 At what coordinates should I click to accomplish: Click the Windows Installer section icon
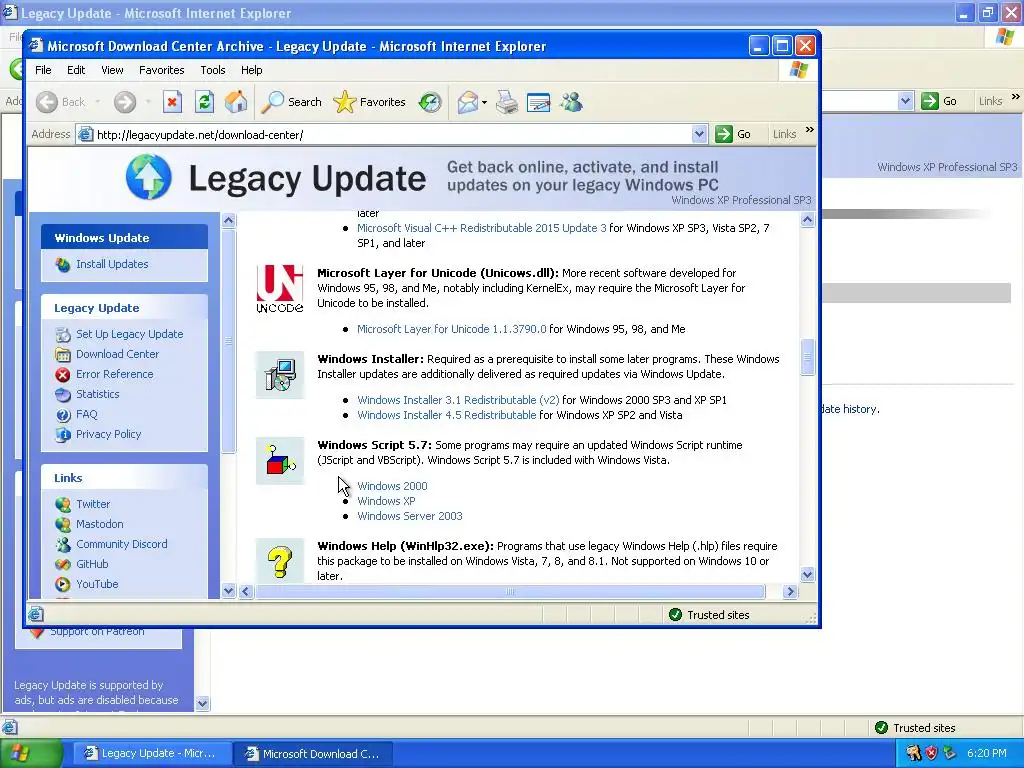[280, 375]
